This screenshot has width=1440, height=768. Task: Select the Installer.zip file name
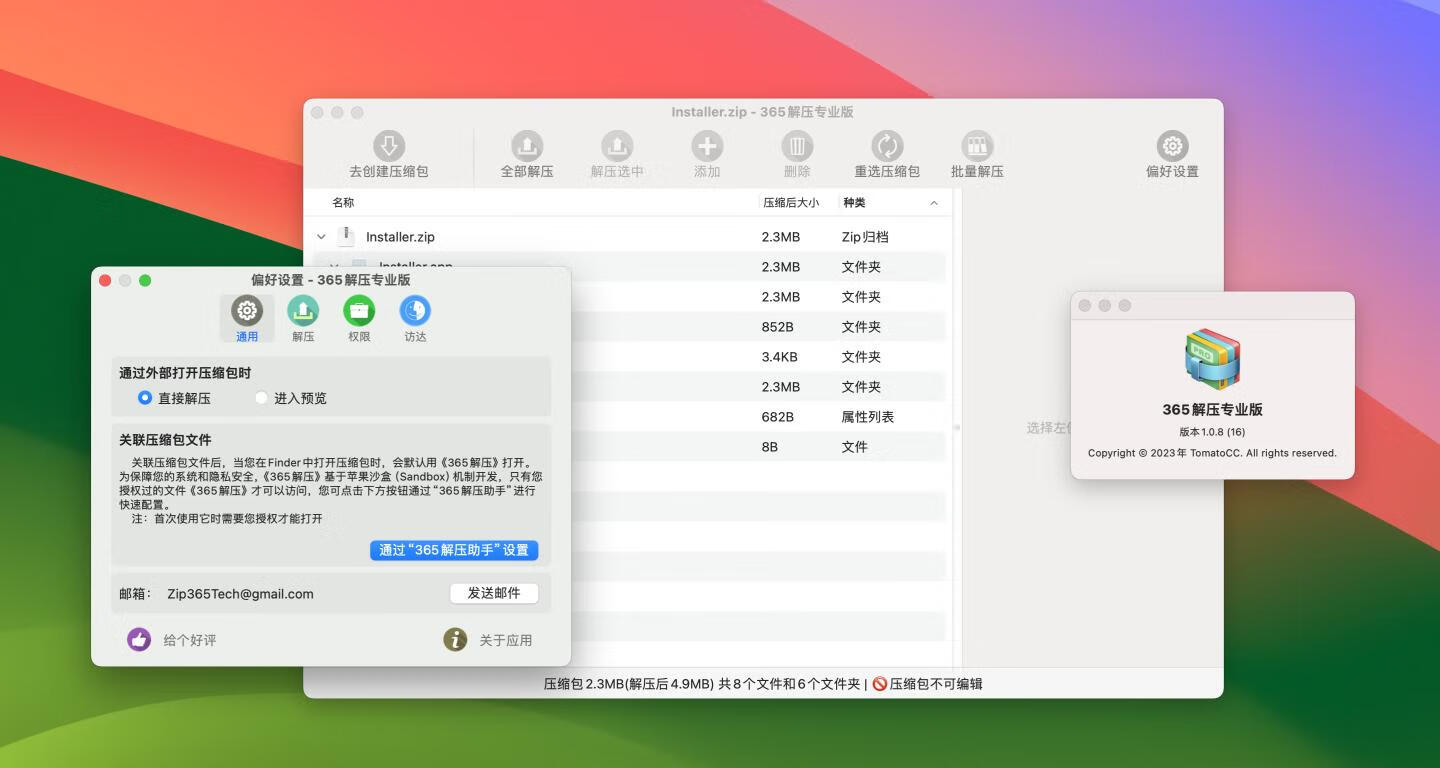tap(400, 237)
